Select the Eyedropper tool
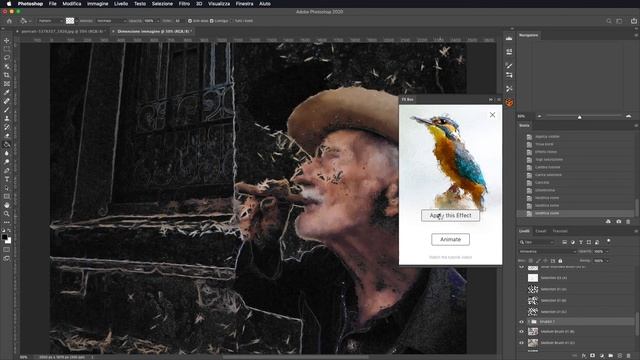The width and height of the screenshot is (640, 360). pos(7,92)
